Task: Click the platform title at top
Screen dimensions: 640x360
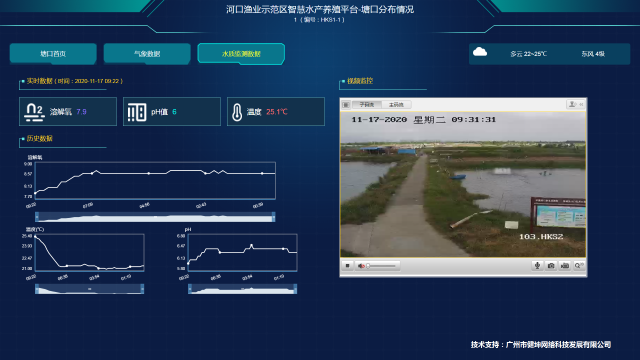Action: [320, 9]
